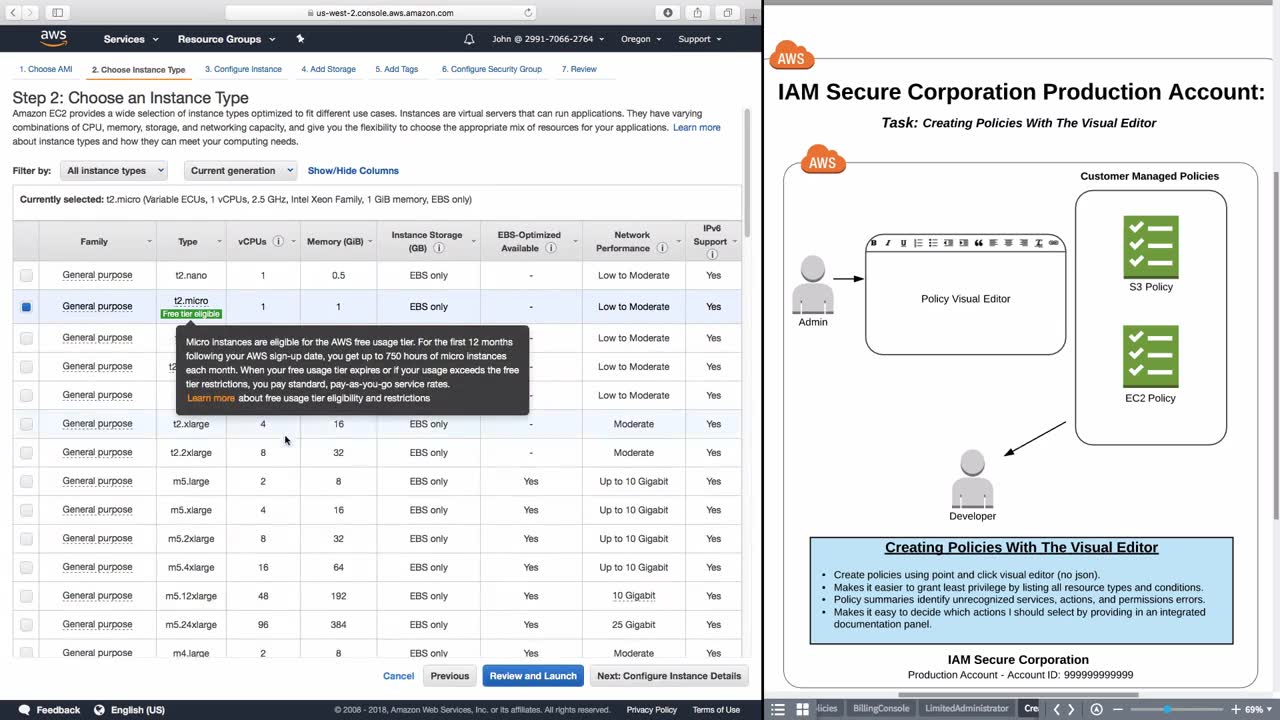Select the m5.12xlarge instance checkbox

(26, 596)
